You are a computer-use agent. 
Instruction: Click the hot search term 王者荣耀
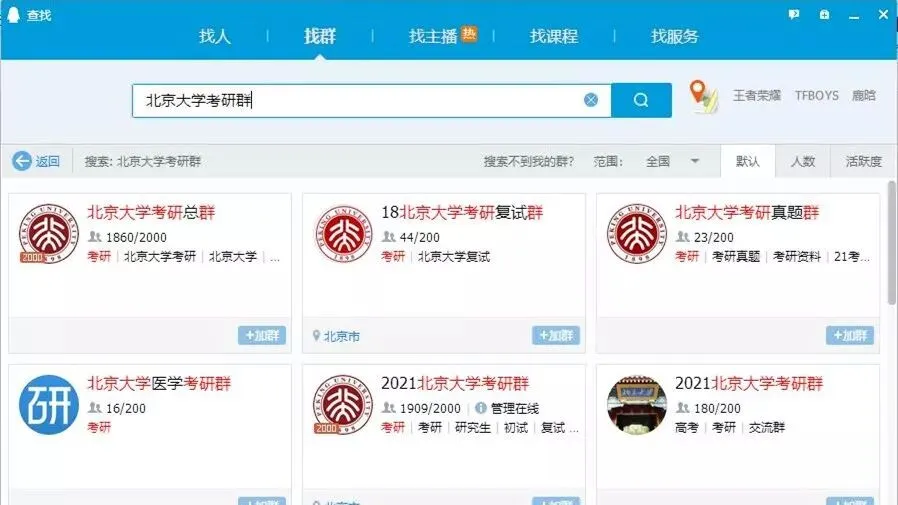pyautogui.click(x=757, y=96)
